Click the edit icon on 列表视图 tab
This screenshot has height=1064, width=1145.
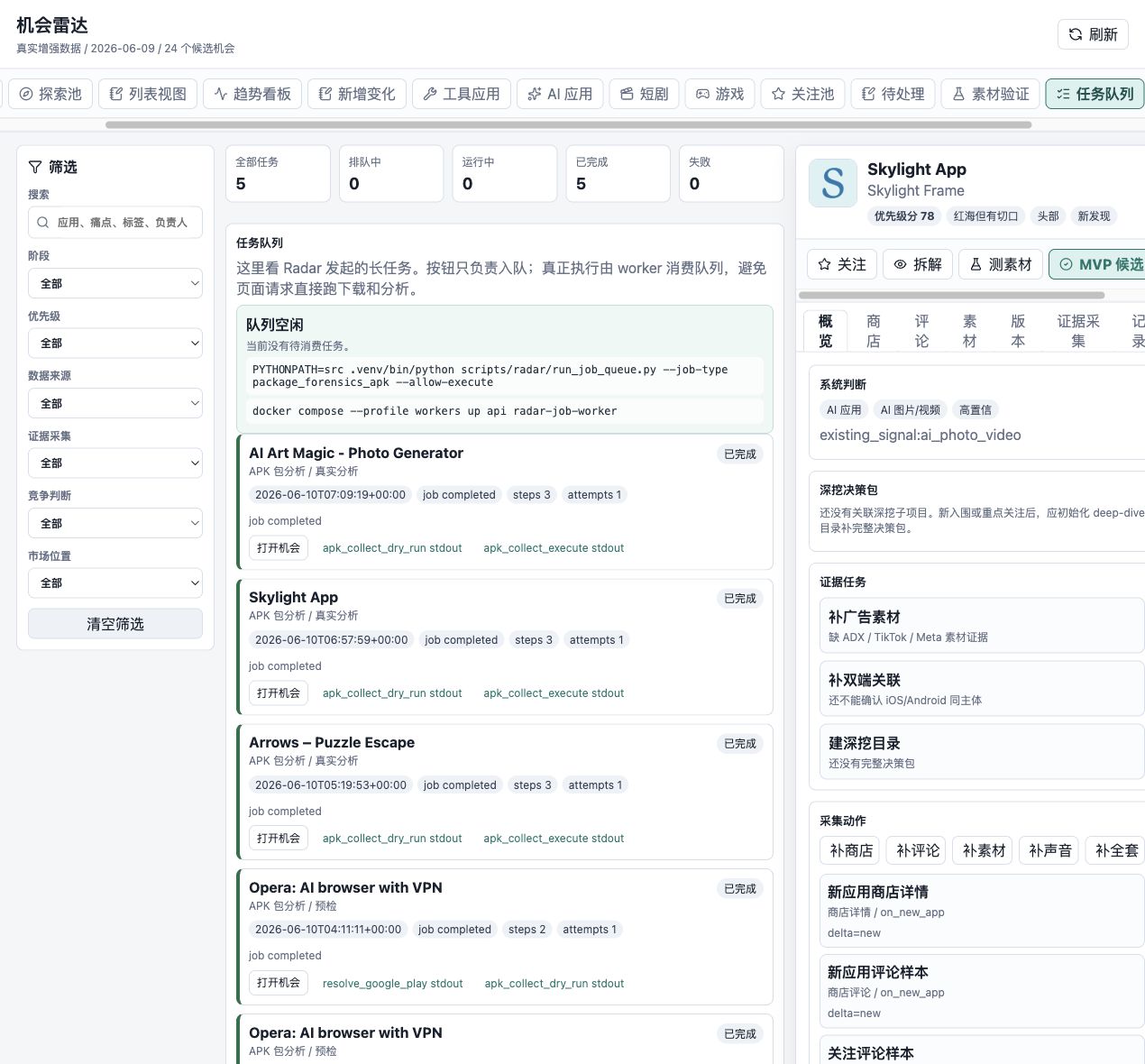click(116, 94)
